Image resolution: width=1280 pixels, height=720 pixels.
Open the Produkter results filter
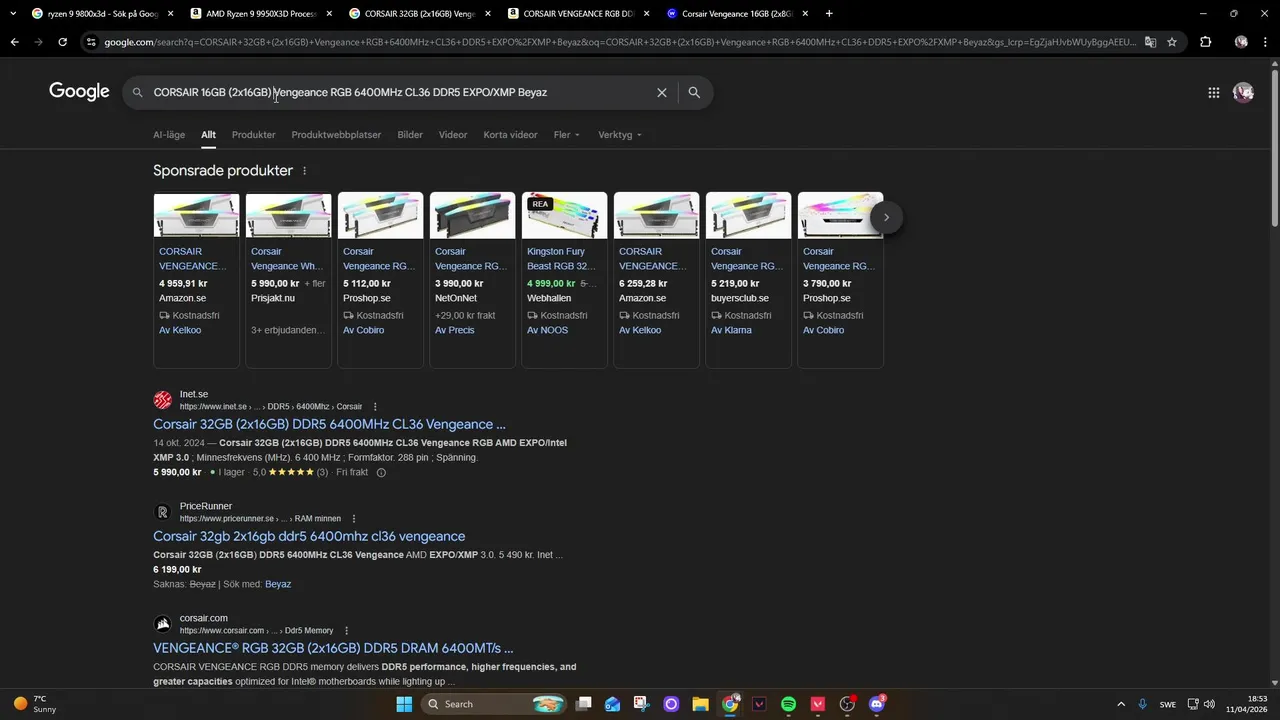[x=253, y=135]
